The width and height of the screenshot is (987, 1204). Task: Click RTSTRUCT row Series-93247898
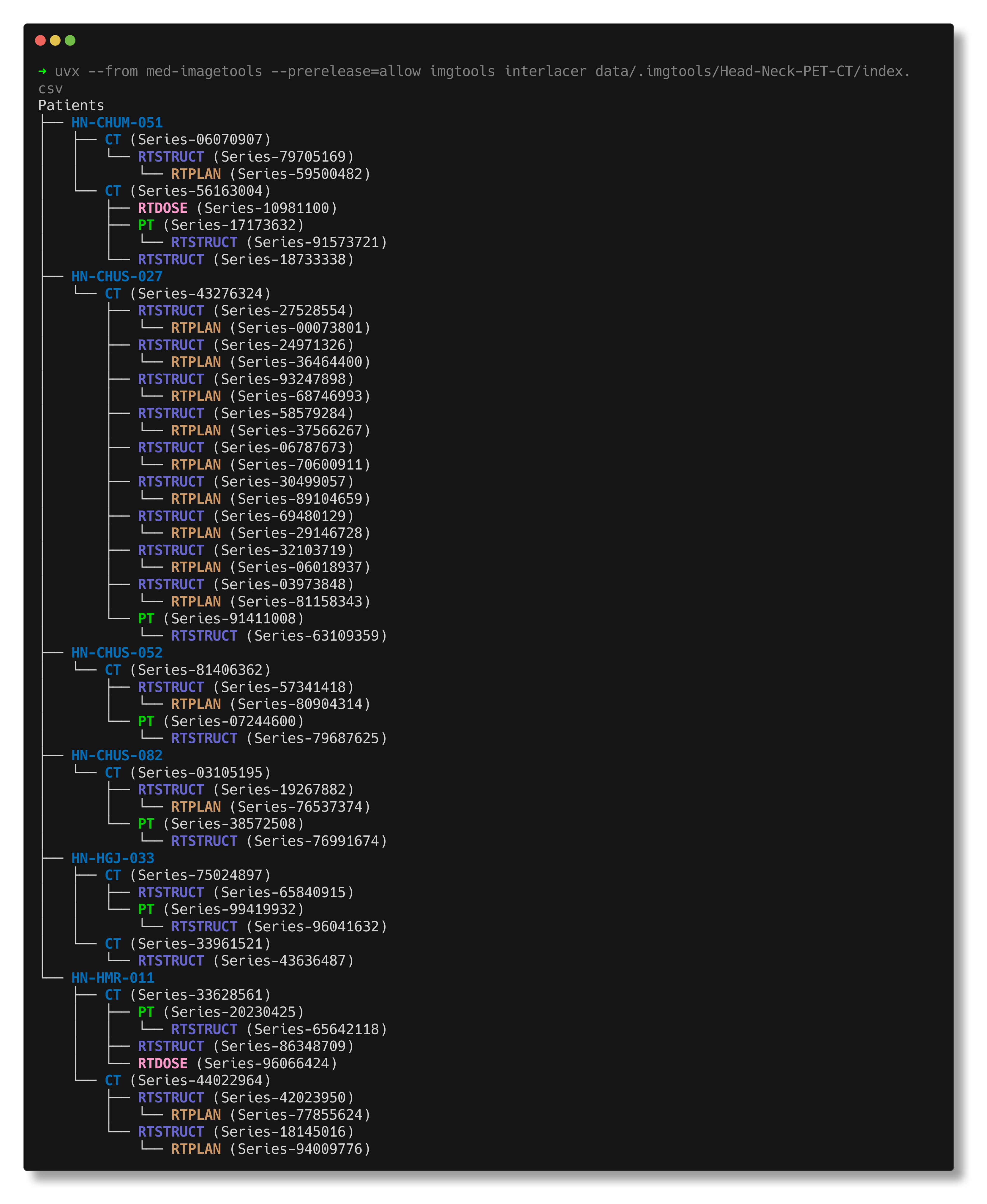coord(246,379)
